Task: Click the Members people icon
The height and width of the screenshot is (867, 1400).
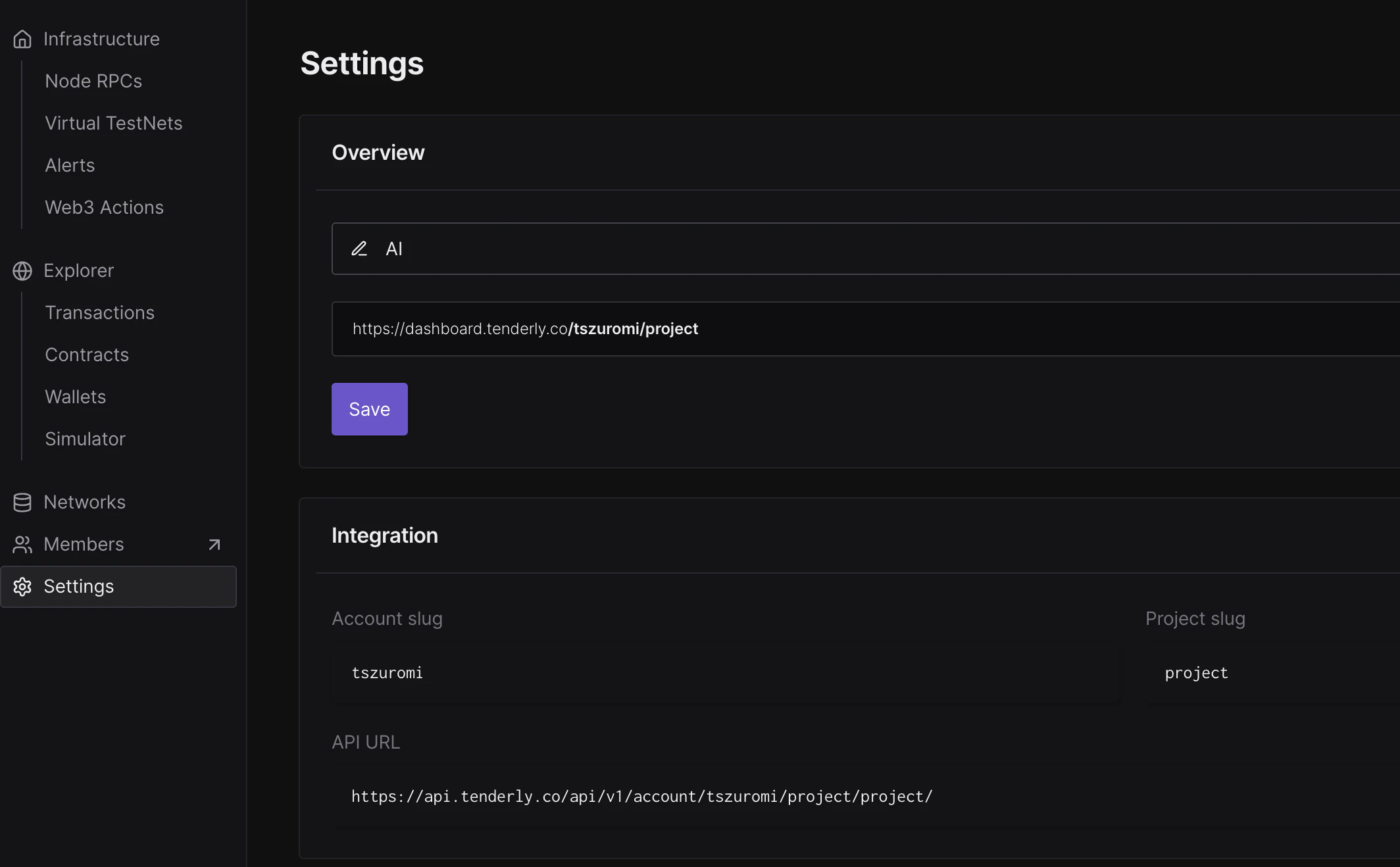Action: pyautogui.click(x=22, y=545)
